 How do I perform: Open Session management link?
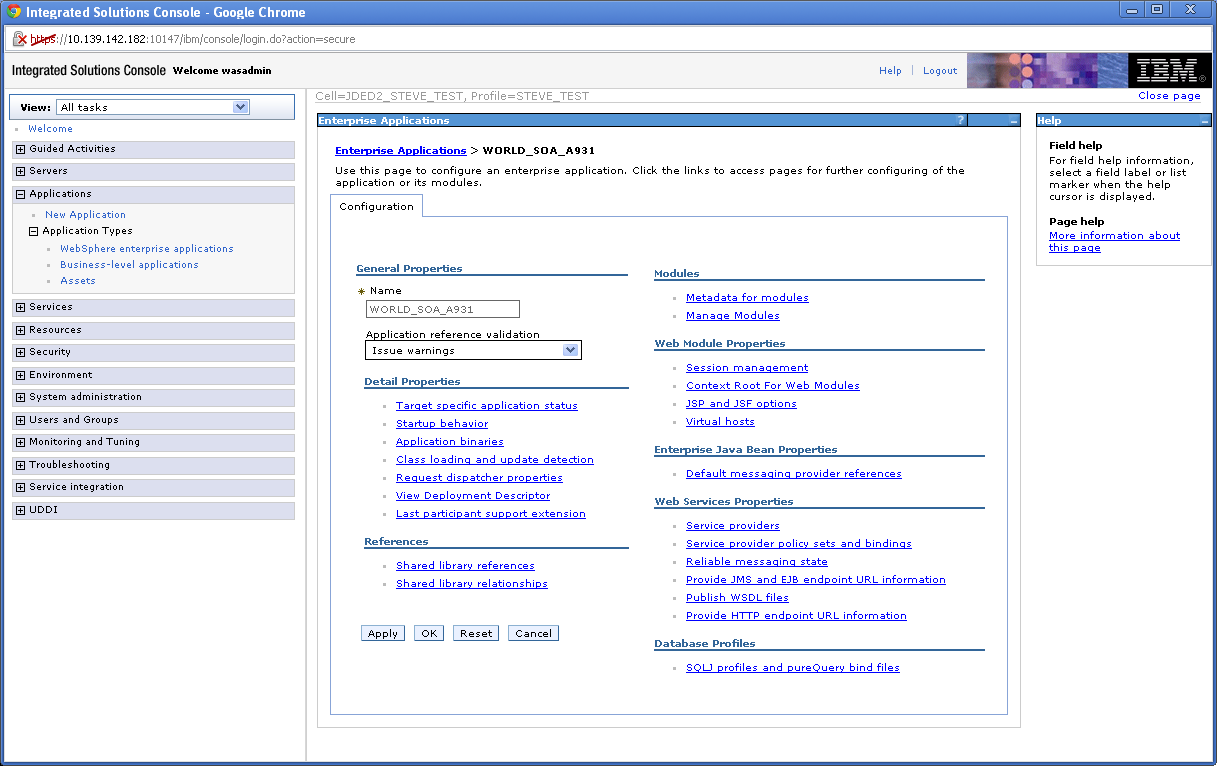tap(747, 368)
